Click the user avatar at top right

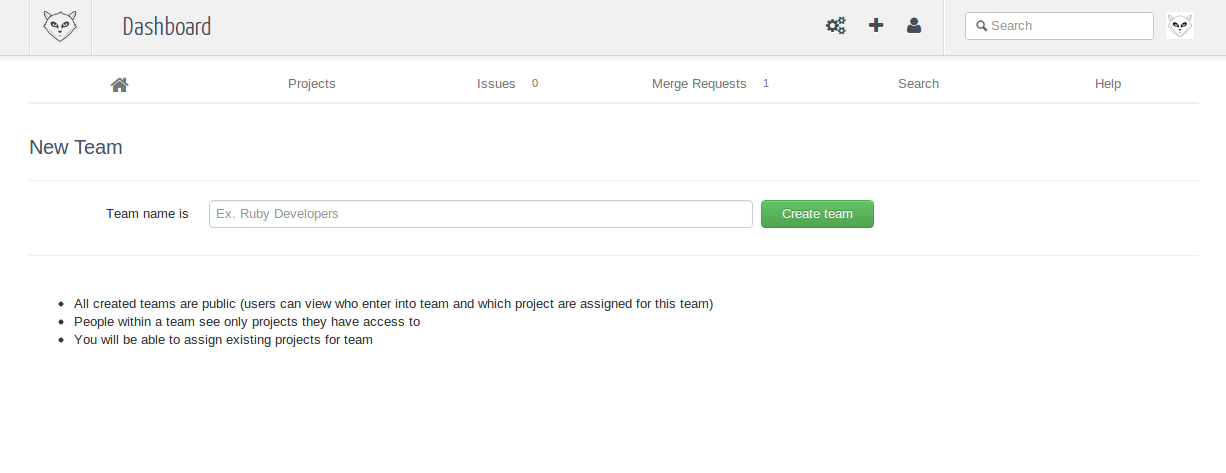click(1180, 26)
